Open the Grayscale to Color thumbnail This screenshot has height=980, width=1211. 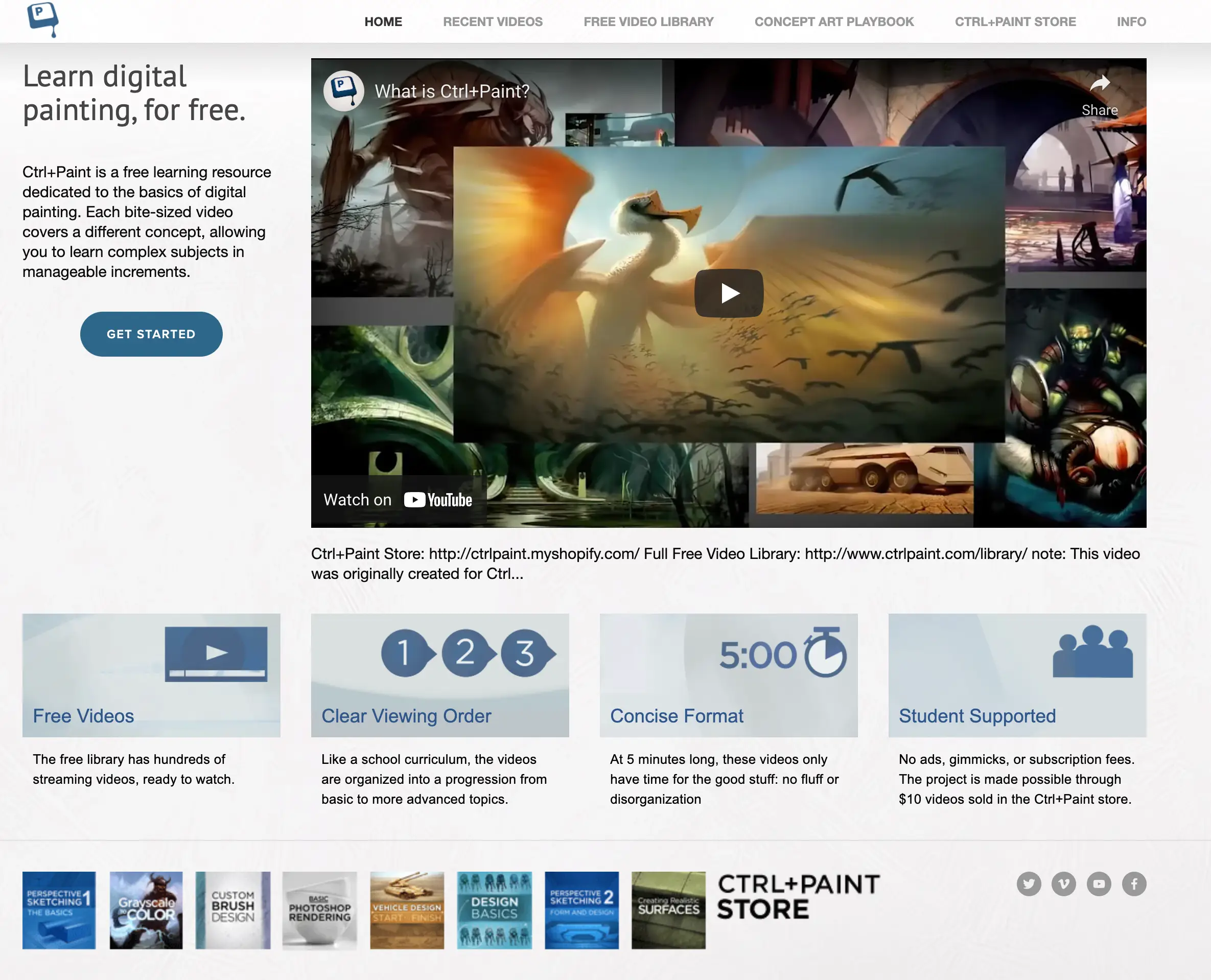pos(146,909)
